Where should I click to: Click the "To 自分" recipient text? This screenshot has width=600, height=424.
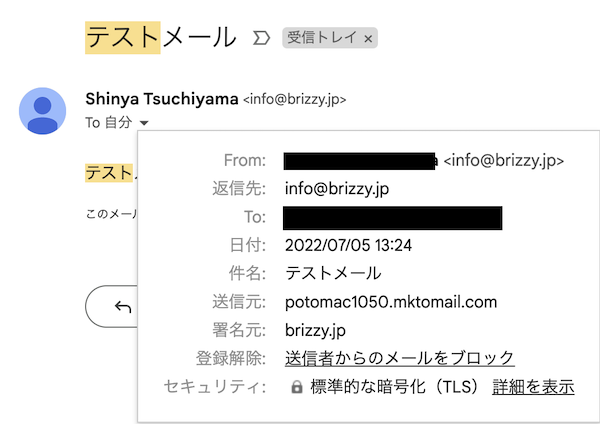[109, 122]
